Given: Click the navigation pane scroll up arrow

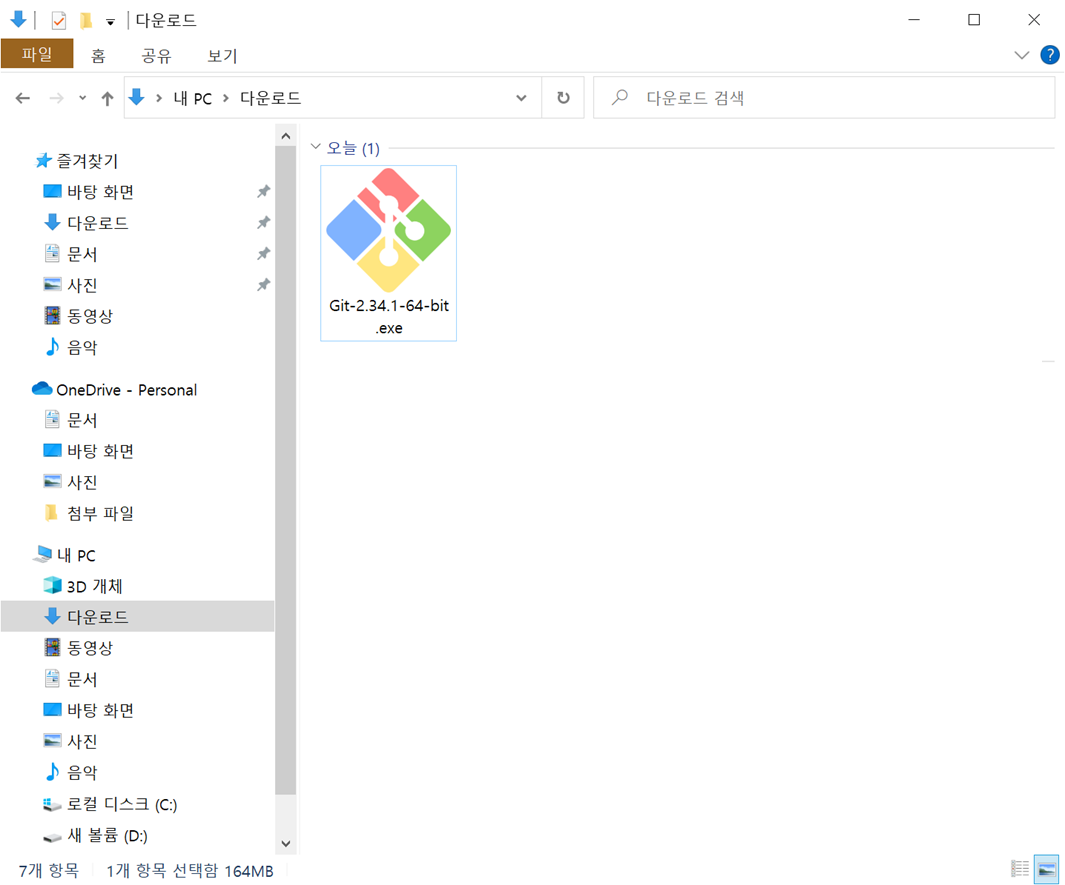Looking at the screenshot, I should pyautogui.click(x=286, y=137).
